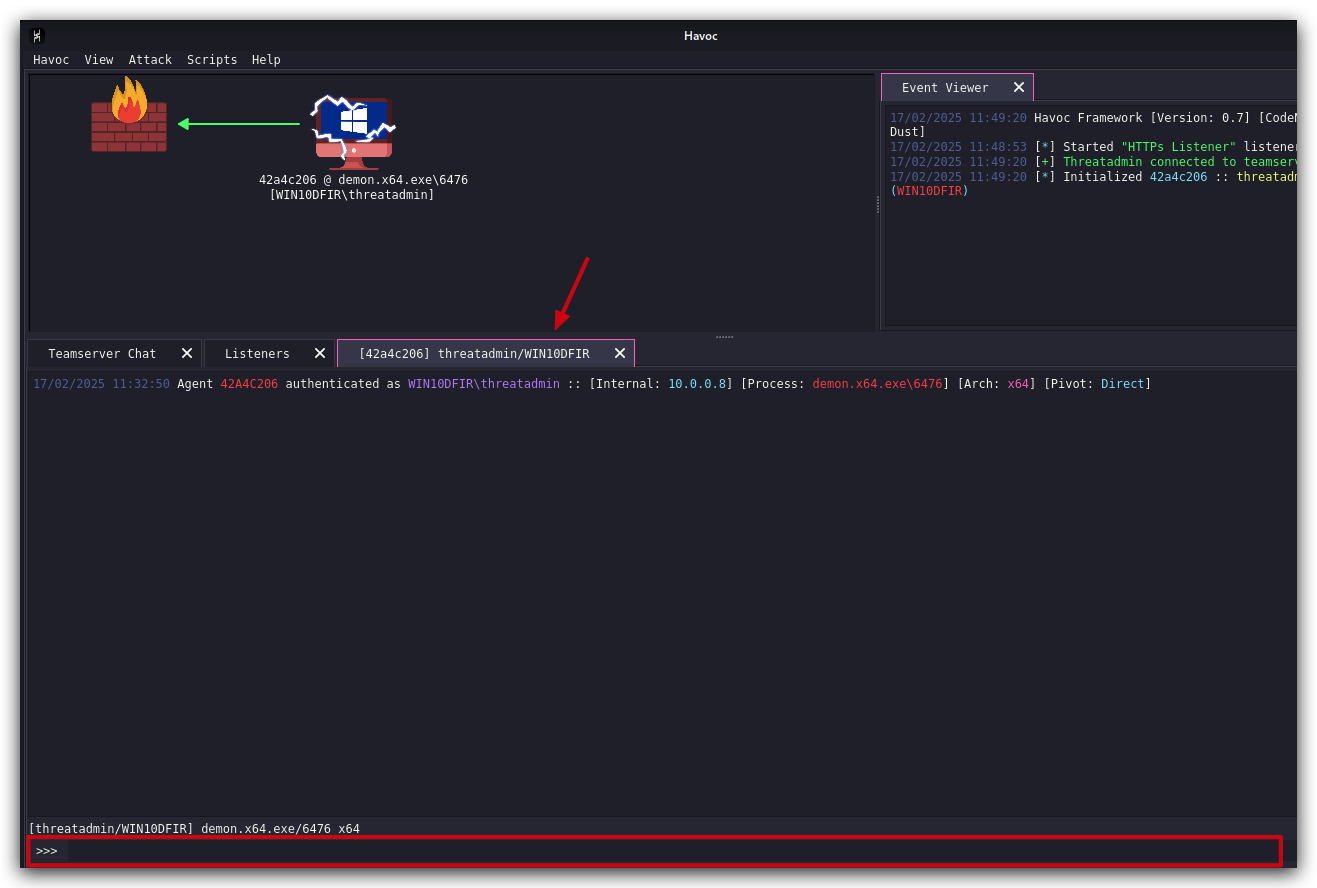Viewport: 1317px width, 888px height.
Task: Click the agent label 42a4c206 @ demon.x64.exe\6476
Action: (363, 180)
